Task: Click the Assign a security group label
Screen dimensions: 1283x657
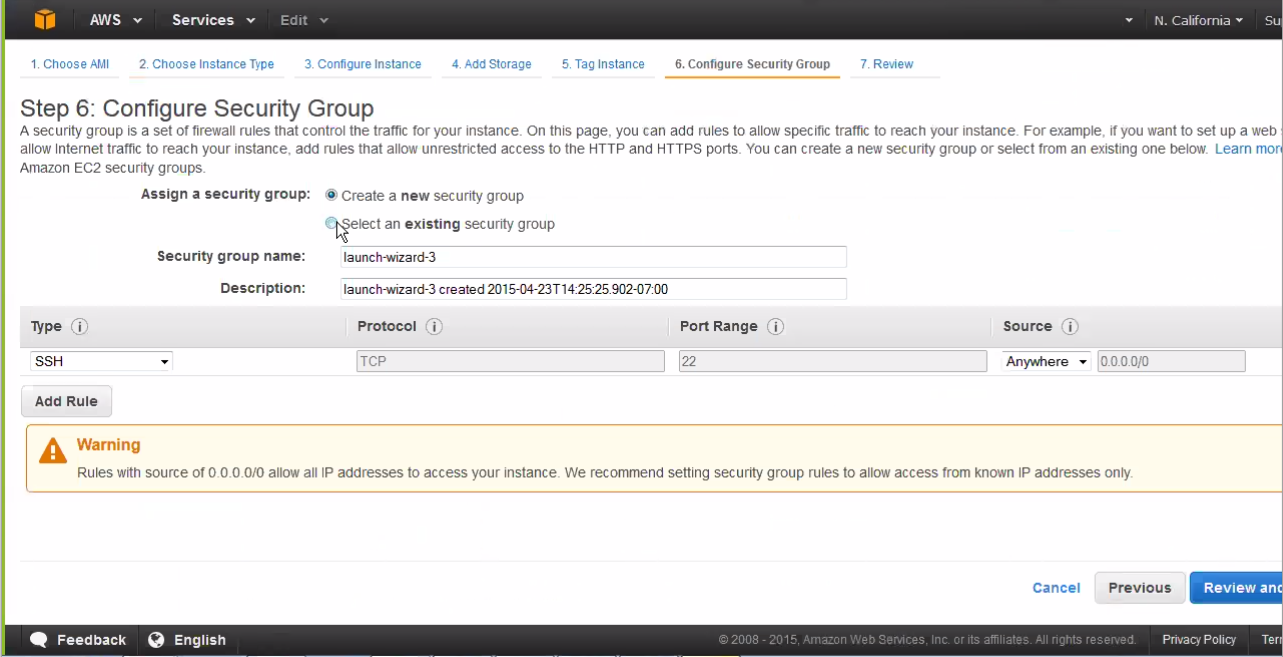Action: click(225, 194)
